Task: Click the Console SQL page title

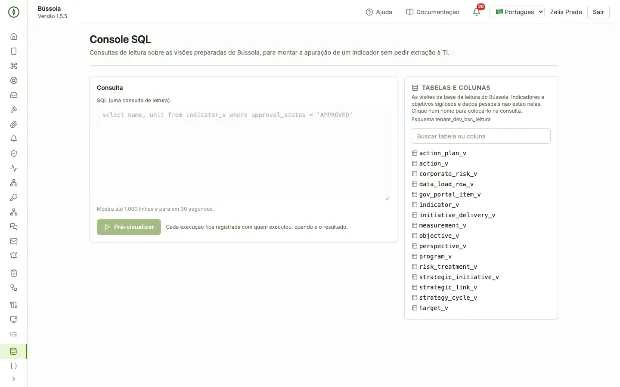Action: 120,39
